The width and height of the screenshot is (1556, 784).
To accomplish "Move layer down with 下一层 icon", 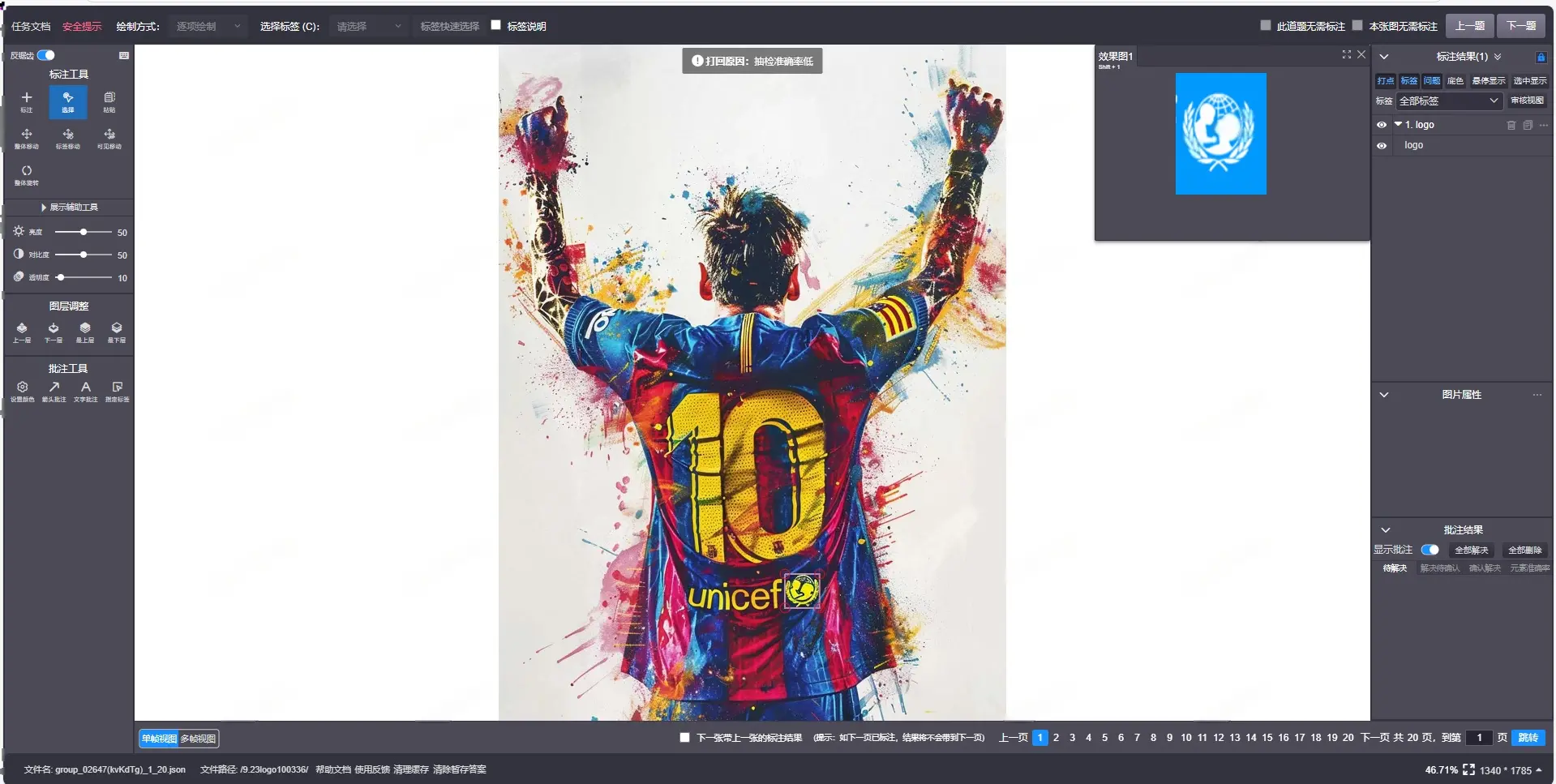I will click(x=54, y=332).
